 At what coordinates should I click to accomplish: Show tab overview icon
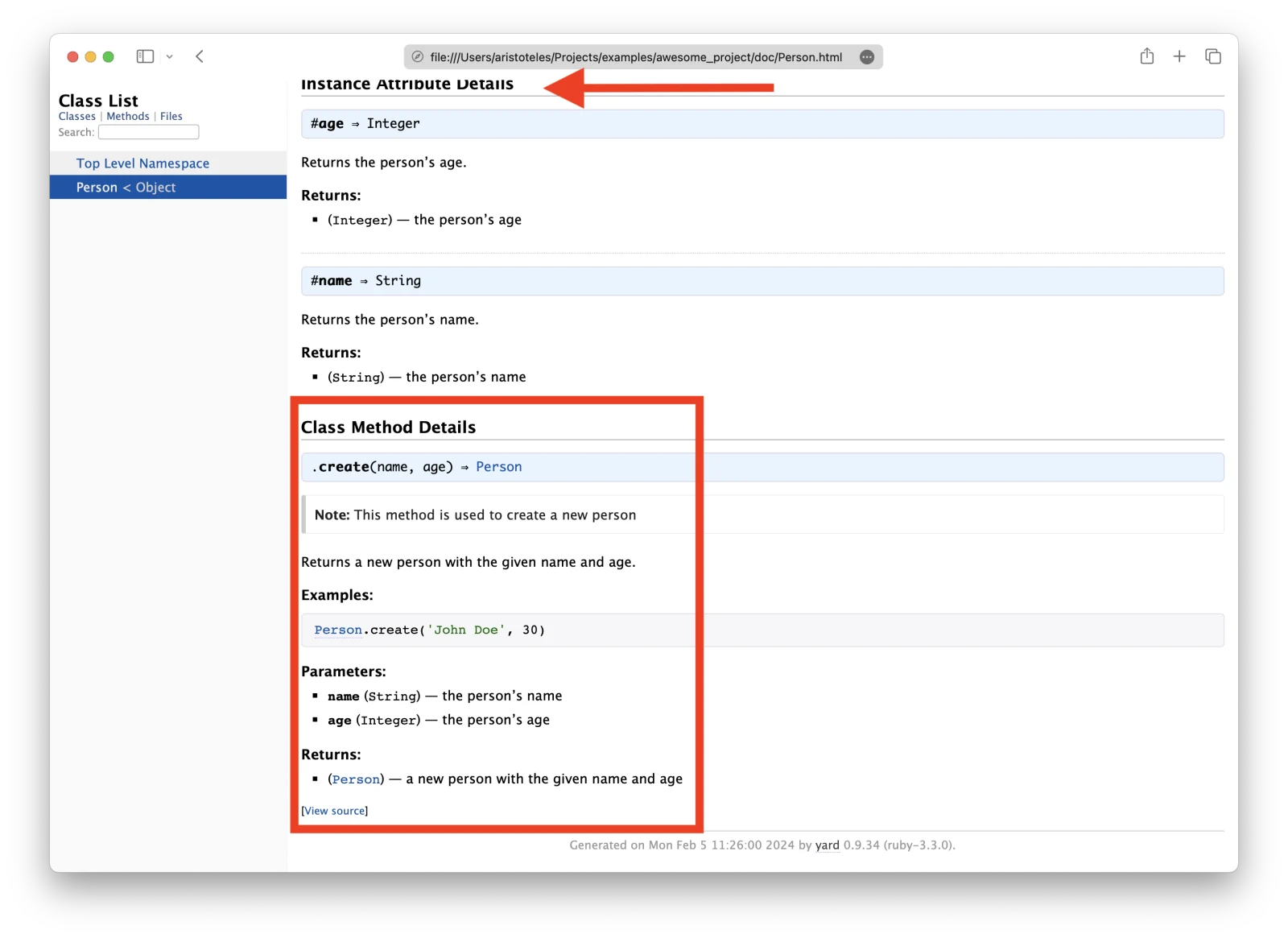coord(1213,56)
